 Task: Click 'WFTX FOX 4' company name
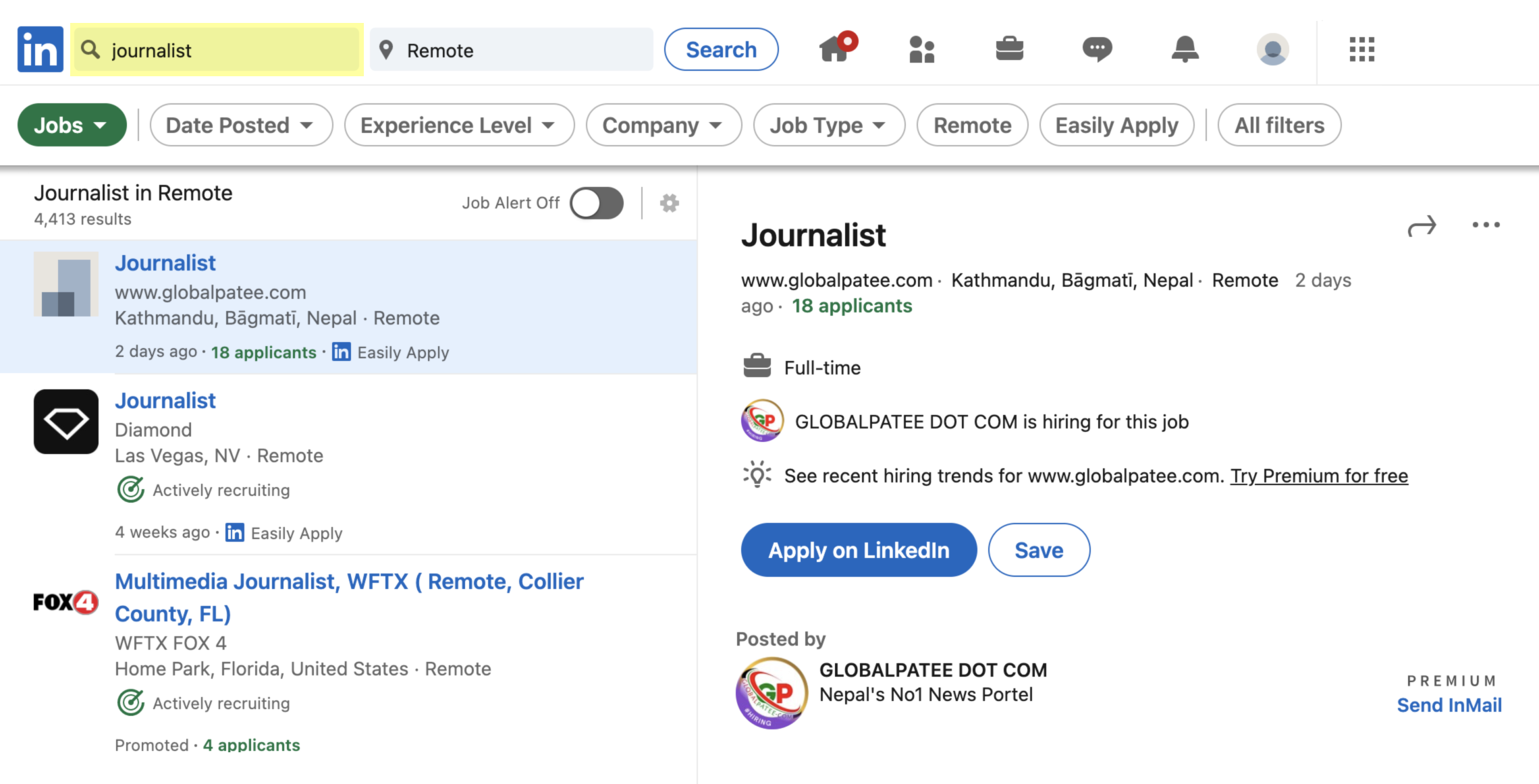[171, 643]
